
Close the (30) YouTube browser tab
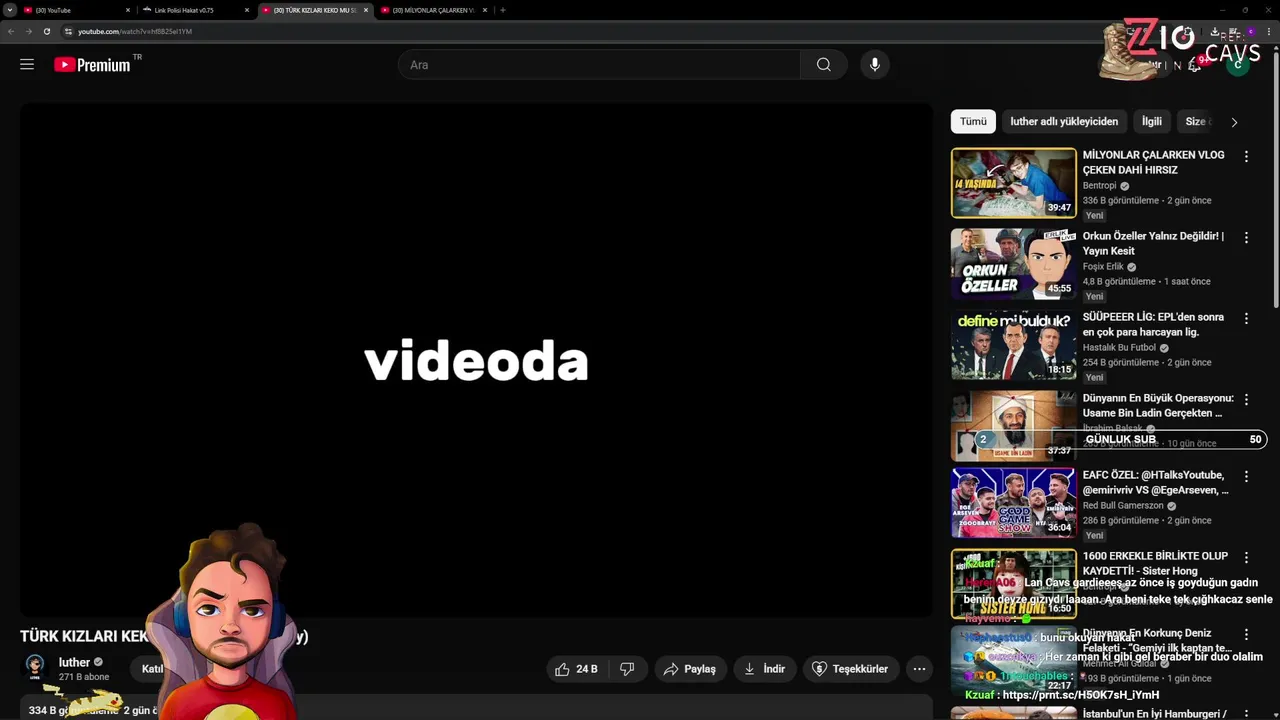pos(128,10)
